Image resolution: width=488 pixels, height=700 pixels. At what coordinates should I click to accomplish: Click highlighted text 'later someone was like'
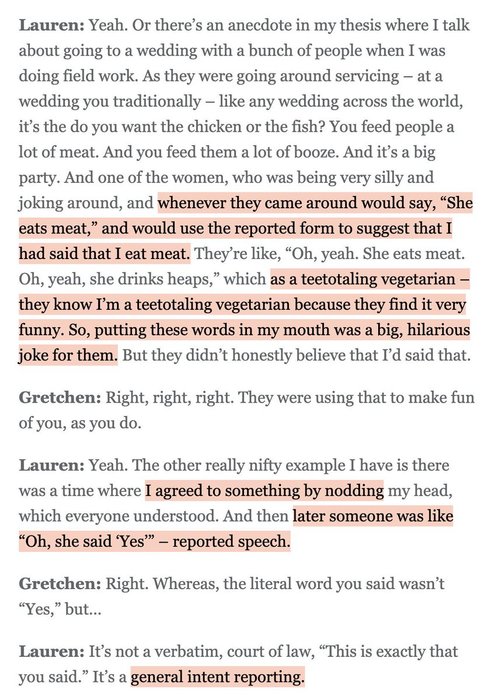[x=373, y=516]
